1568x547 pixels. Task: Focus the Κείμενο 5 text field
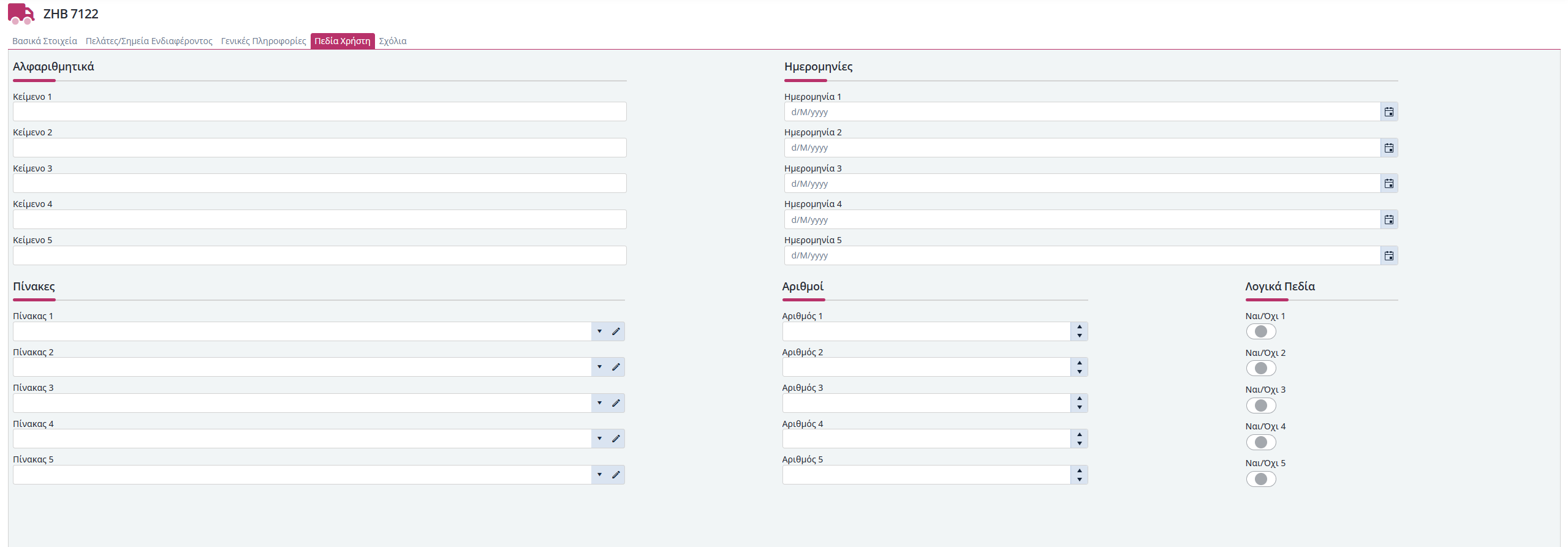(x=319, y=255)
